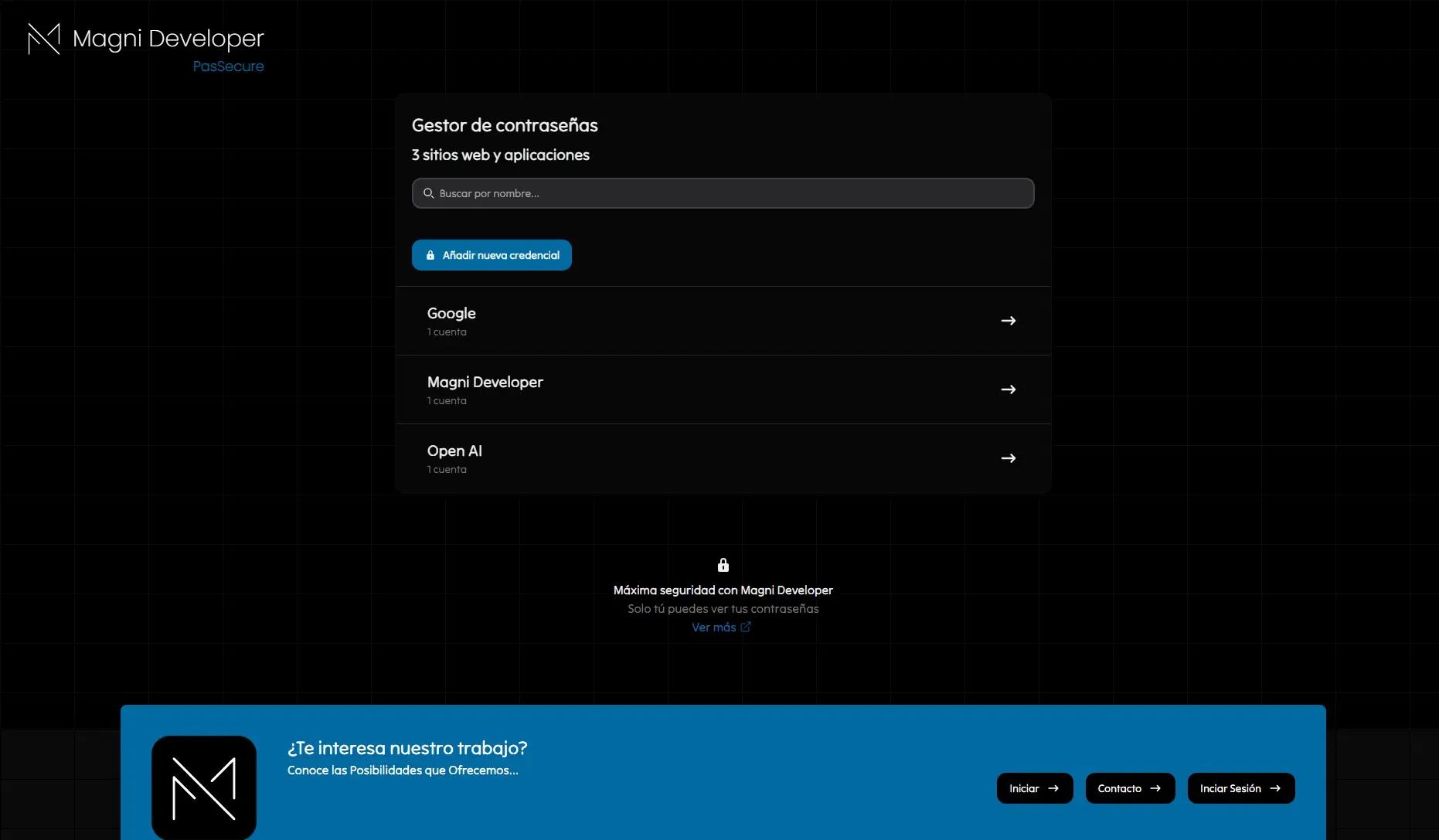1439x840 pixels.
Task: Click Solo tú puedes ver tus contraseñas text
Action: 723,609
